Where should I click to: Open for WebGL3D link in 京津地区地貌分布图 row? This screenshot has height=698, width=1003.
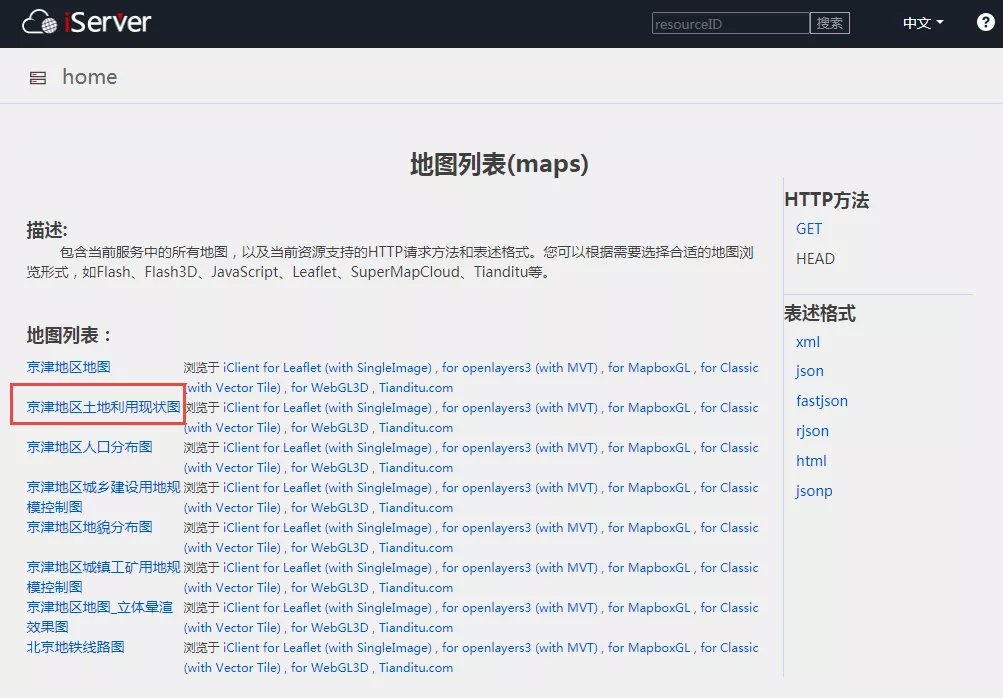pos(329,548)
